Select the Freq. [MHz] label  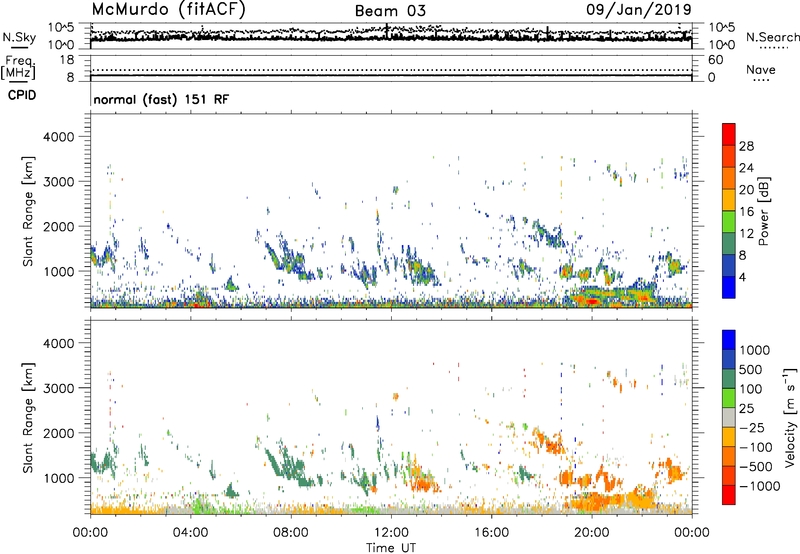pos(18,68)
